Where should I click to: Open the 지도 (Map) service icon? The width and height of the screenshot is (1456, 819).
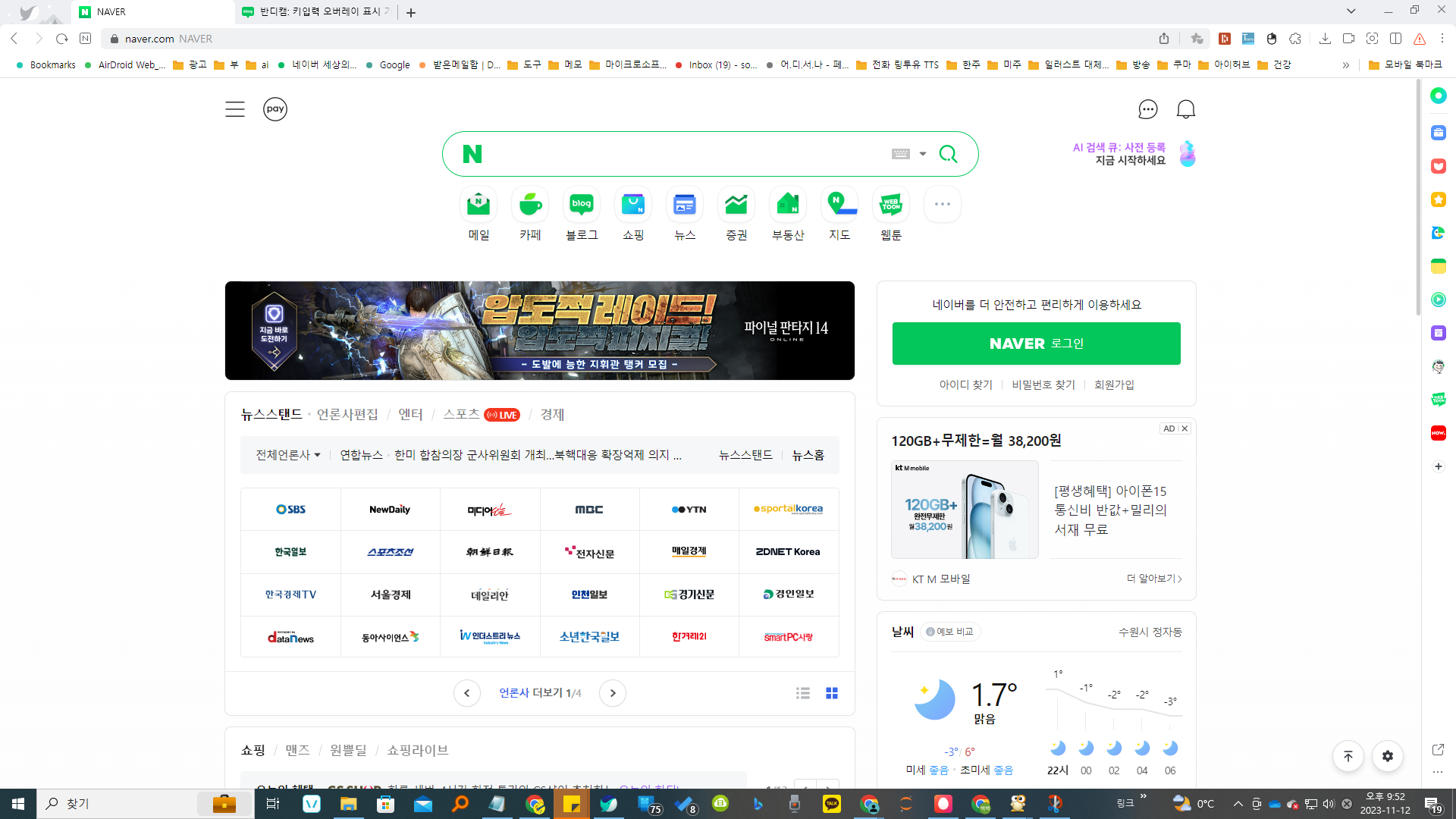[x=839, y=204]
